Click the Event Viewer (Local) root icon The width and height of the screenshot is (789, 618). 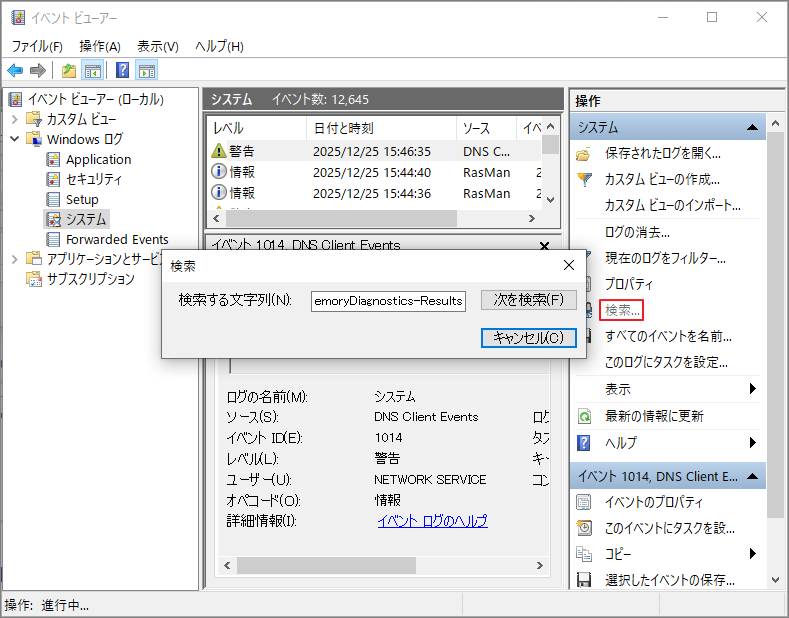16,100
